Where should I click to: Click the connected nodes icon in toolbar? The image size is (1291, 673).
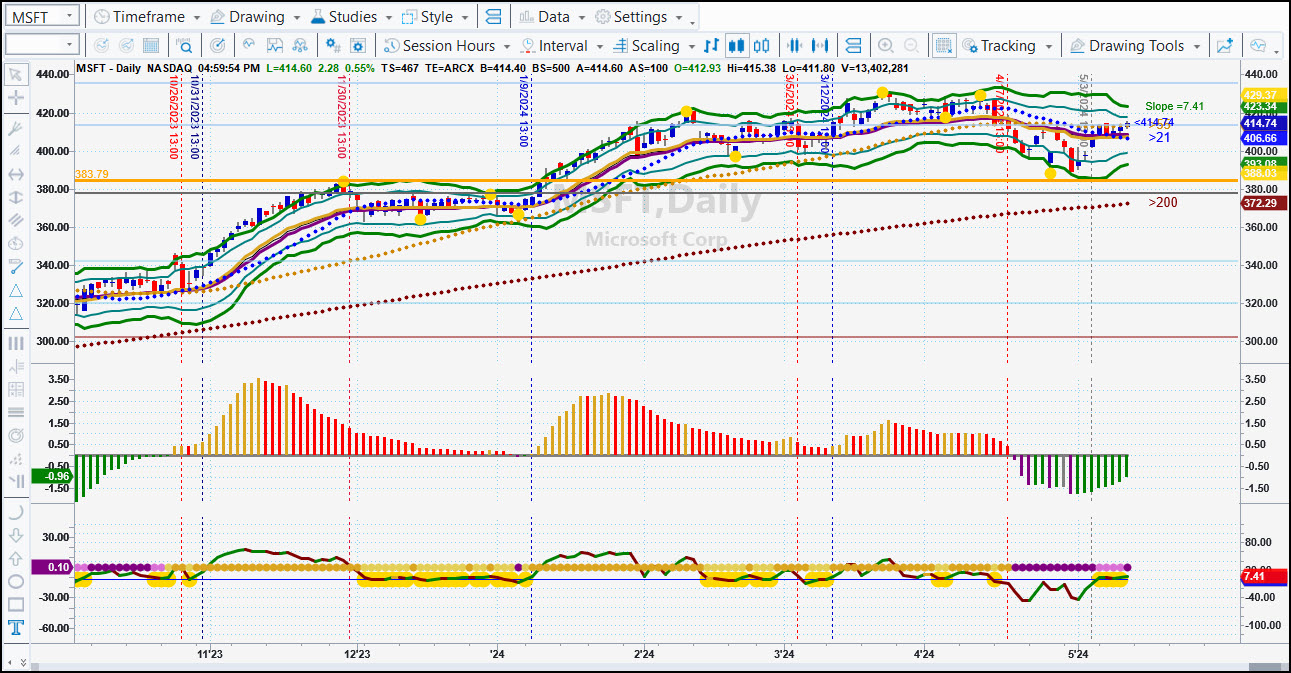click(x=299, y=46)
